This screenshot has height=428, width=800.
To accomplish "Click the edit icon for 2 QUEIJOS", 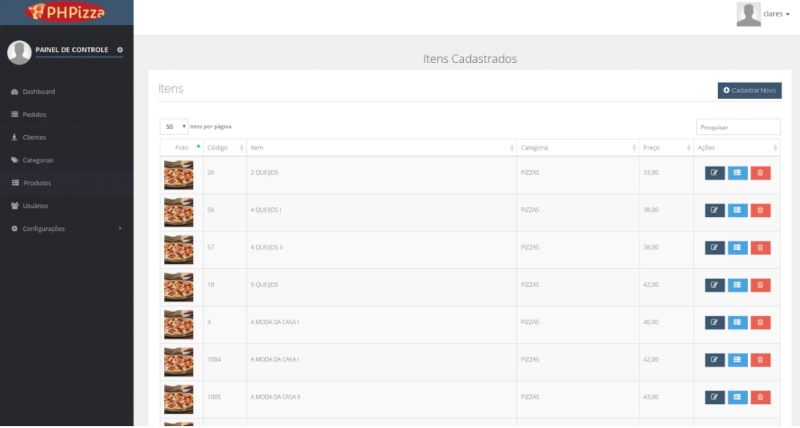I will tap(715, 173).
